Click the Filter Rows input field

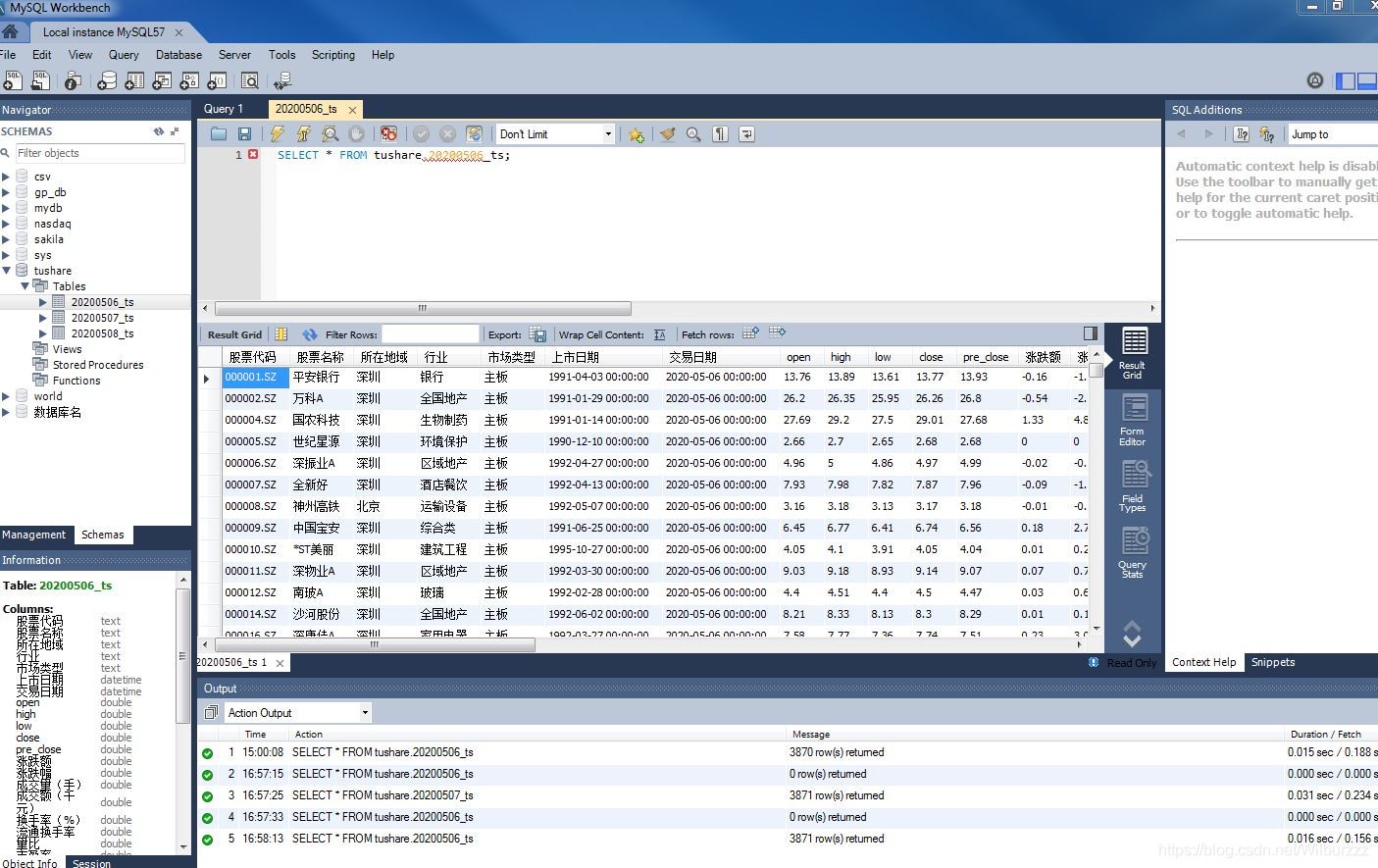tap(430, 334)
